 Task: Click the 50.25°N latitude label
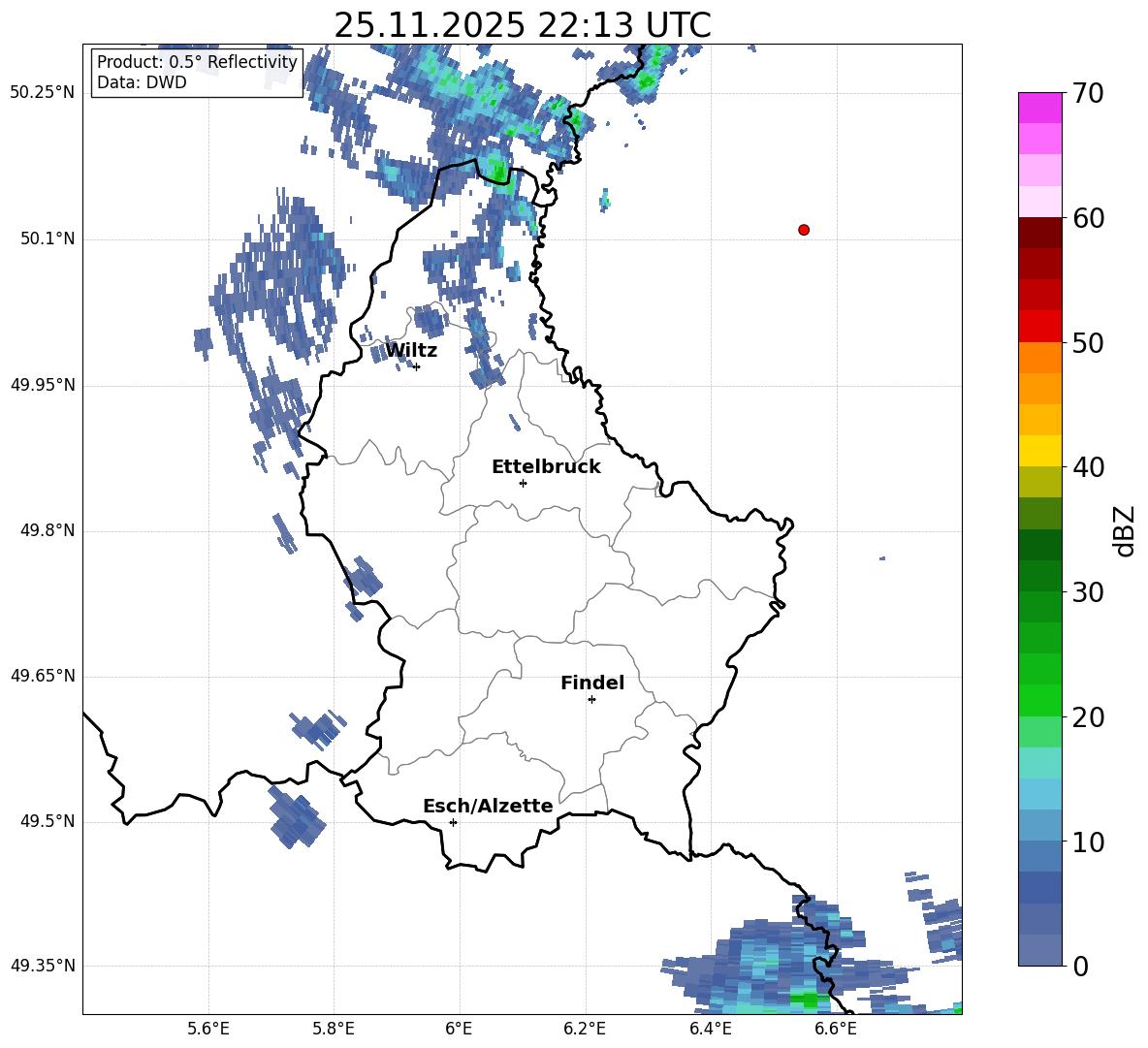coord(43,93)
